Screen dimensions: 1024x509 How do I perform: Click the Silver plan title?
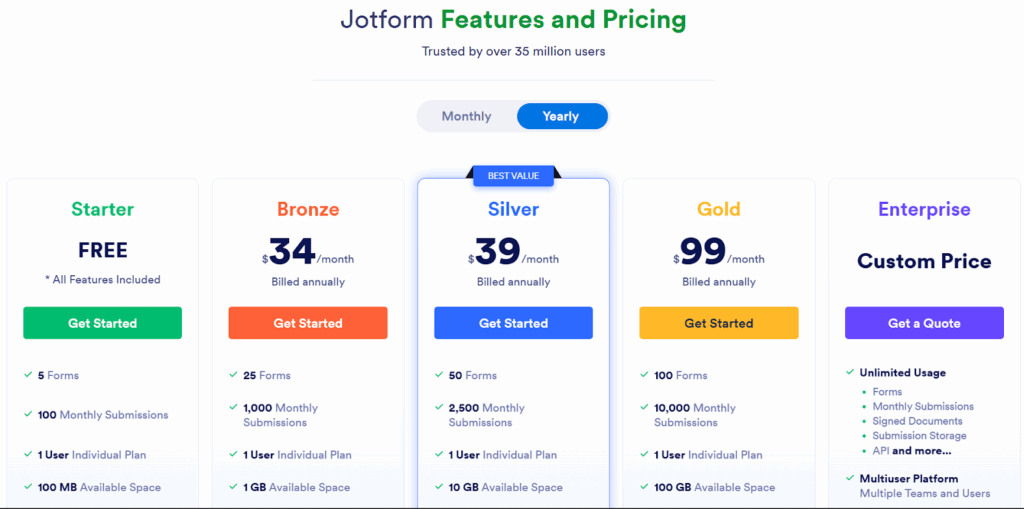tap(513, 209)
